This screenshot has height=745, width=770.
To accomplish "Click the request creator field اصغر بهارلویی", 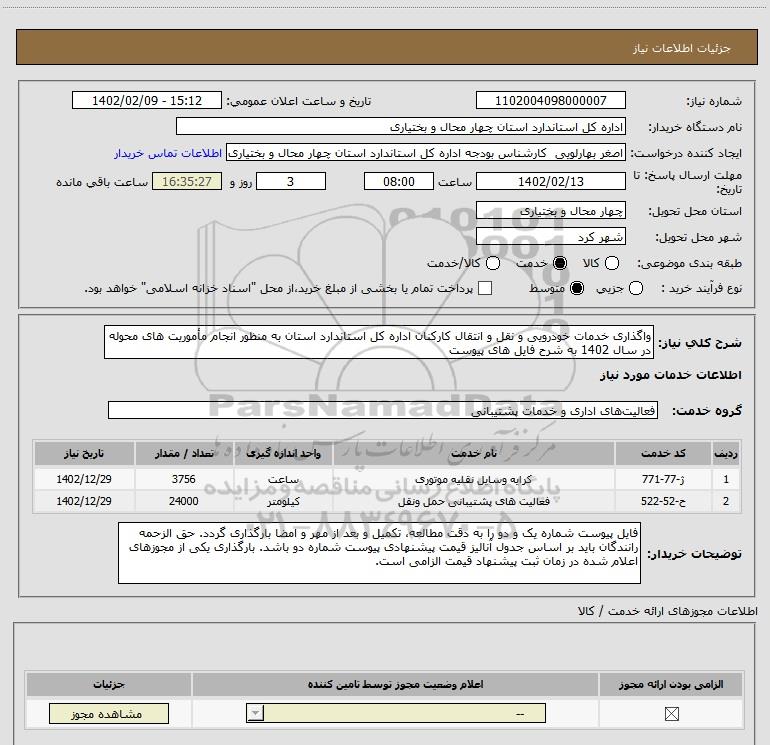I will (x=426, y=153).
